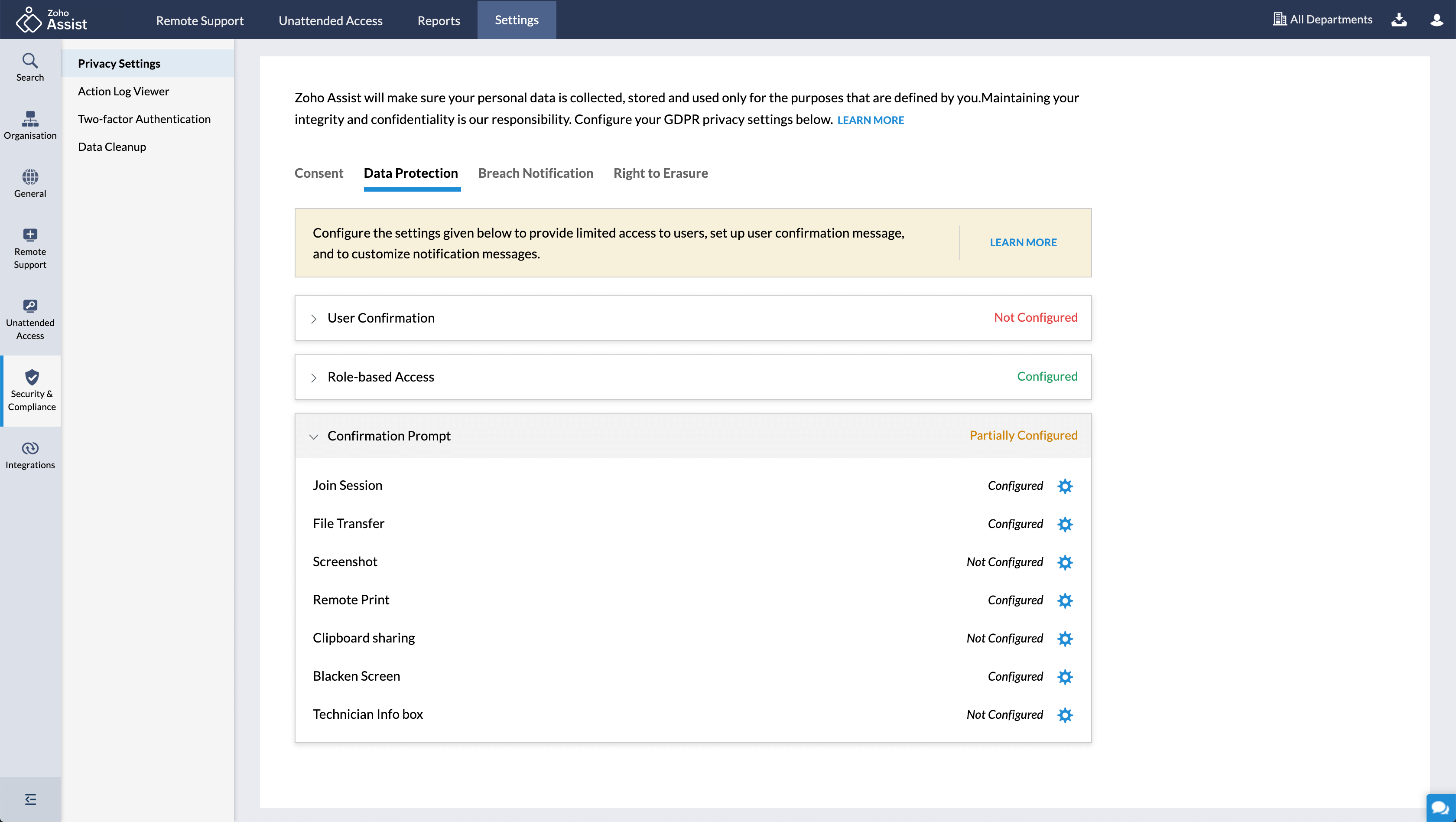Click LEARN MORE in the yellow banner
The height and width of the screenshot is (822, 1456).
click(1023, 242)
